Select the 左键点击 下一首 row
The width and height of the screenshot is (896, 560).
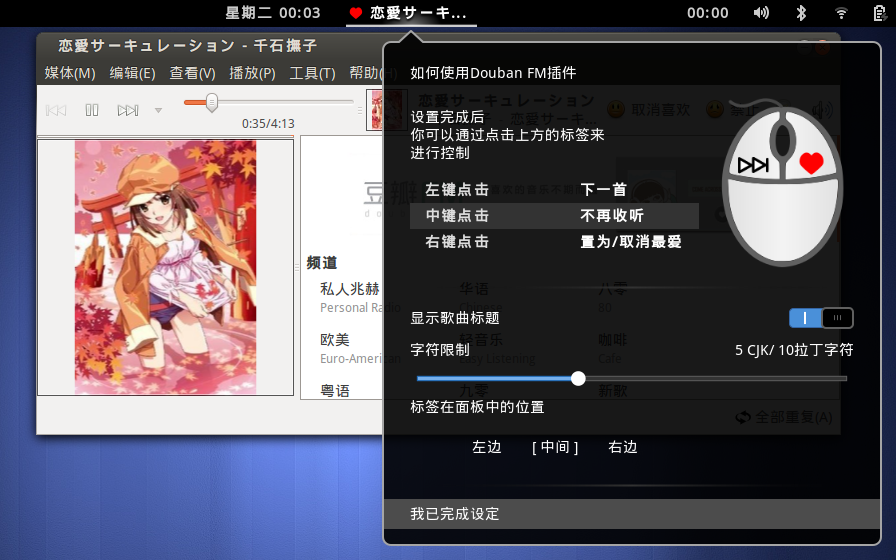point(554,190)
